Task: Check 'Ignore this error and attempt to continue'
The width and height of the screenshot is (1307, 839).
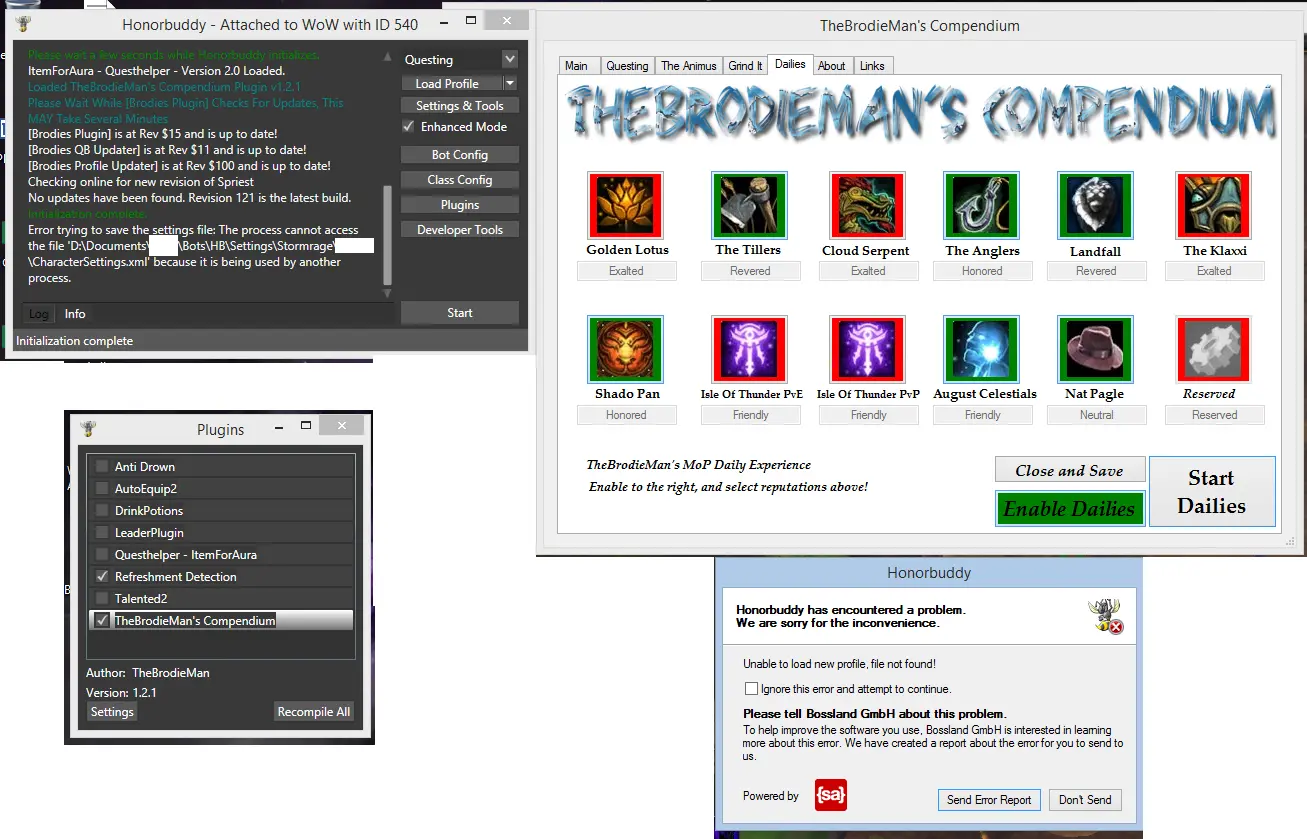Action: 751,689
